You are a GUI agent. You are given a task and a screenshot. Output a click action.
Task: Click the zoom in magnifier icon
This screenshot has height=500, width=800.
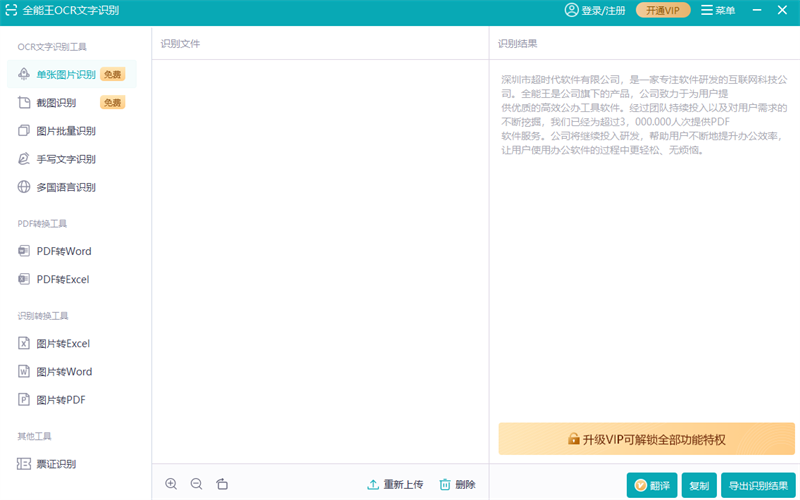coord(171,484)
